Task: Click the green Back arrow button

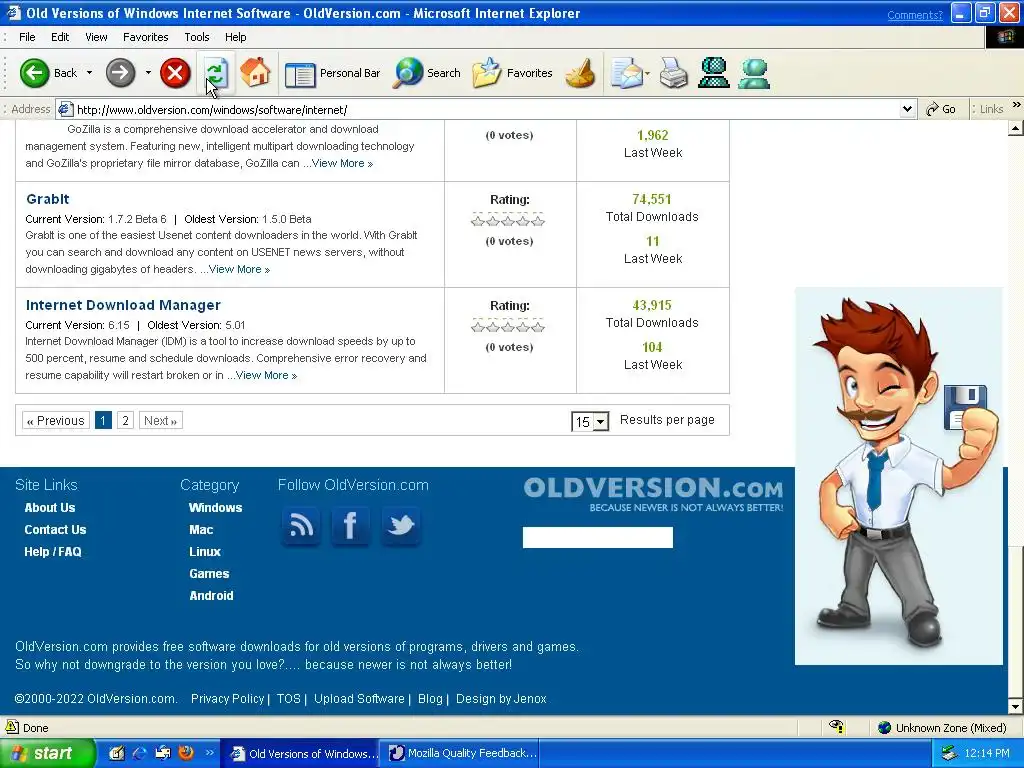Action: [x=34, y=72]
